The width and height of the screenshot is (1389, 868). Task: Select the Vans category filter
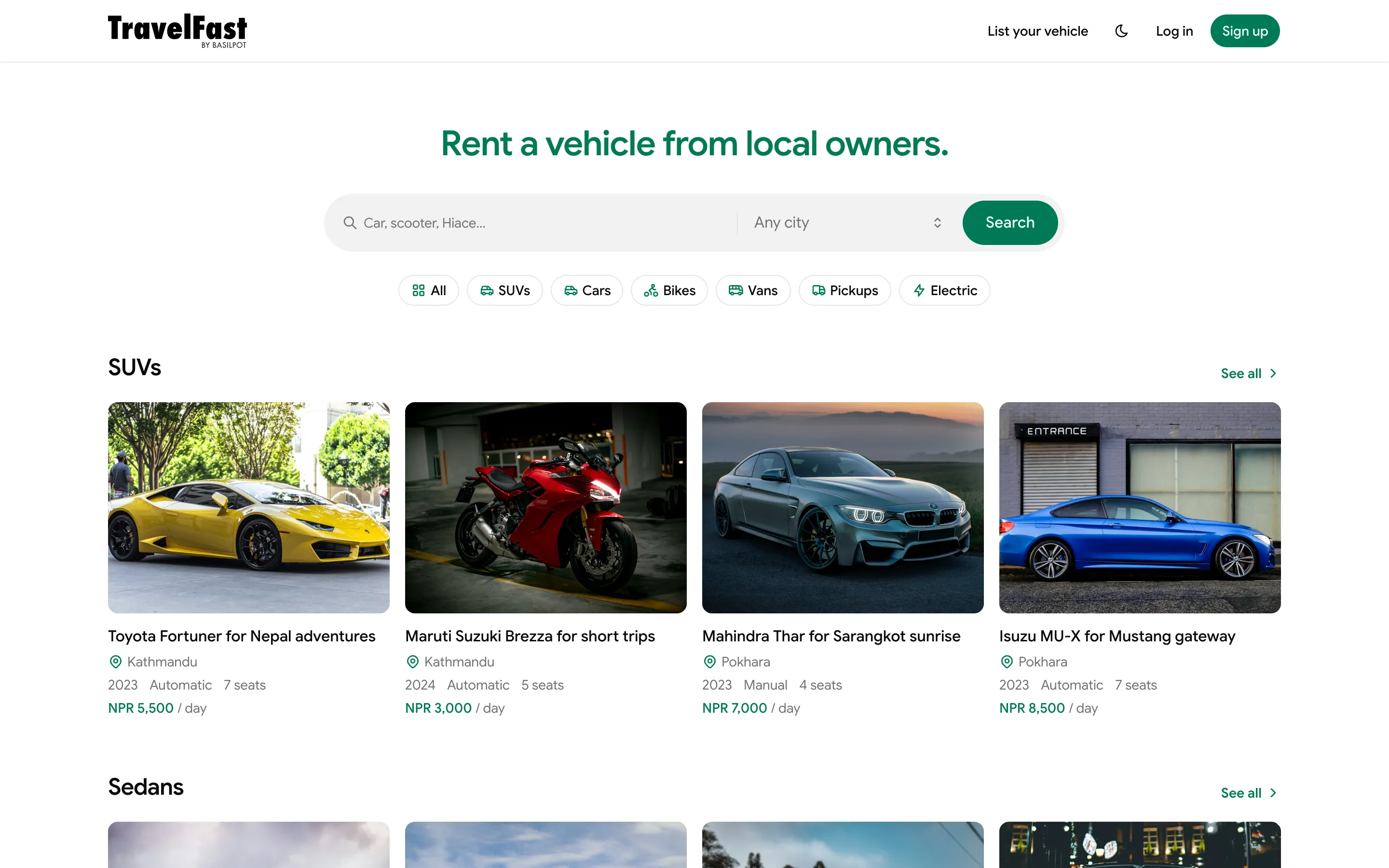pyautogui.click(x=753, y=290)
